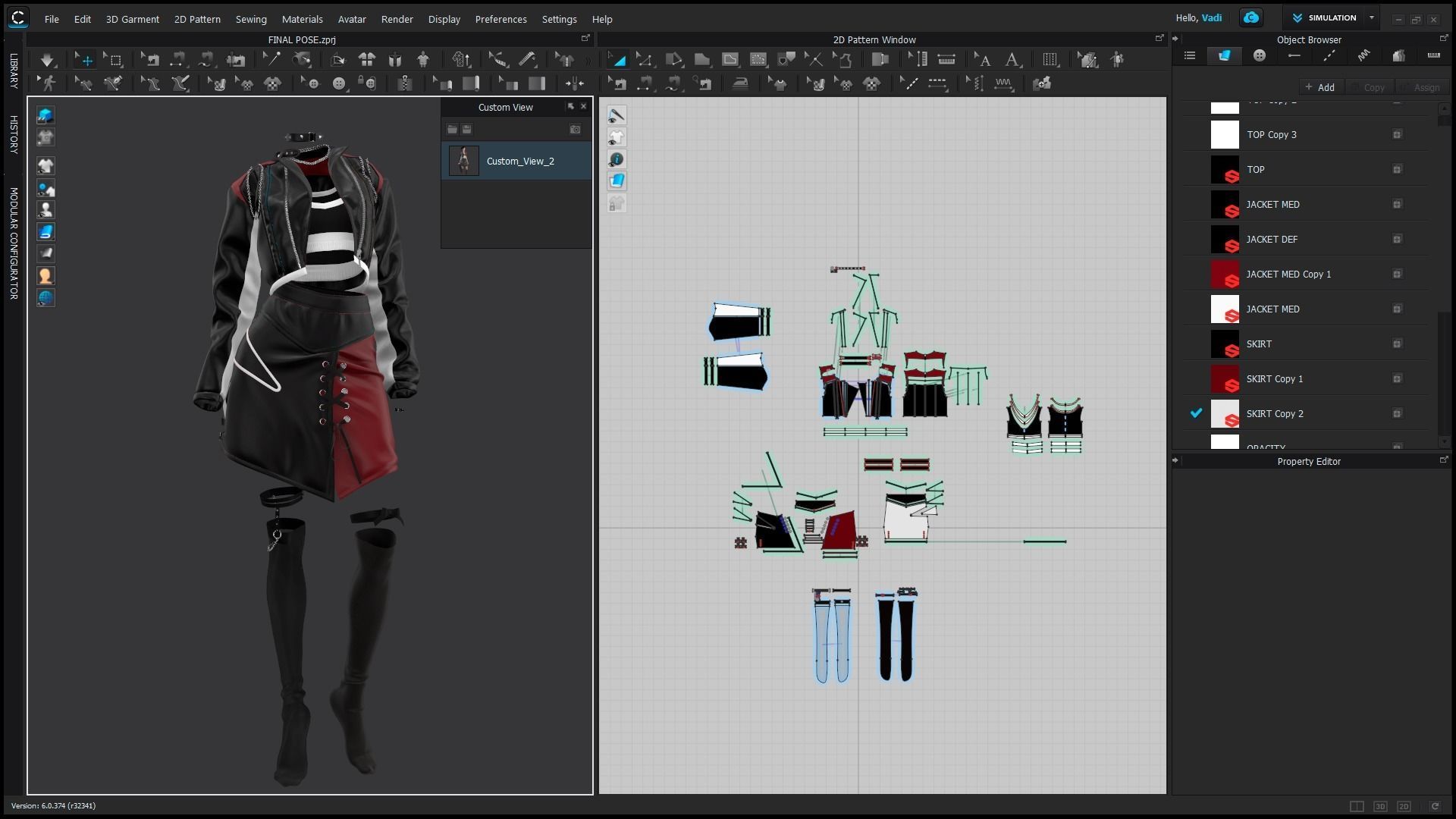Click the Simulate down-arrow tool in 3D toolbar
This screenshot has width=1456, height=819.
(x=47, y=60)
